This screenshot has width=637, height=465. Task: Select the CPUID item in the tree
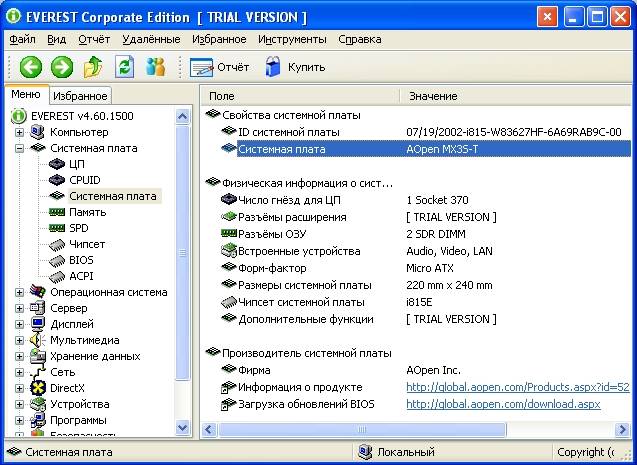click(85, 180)
